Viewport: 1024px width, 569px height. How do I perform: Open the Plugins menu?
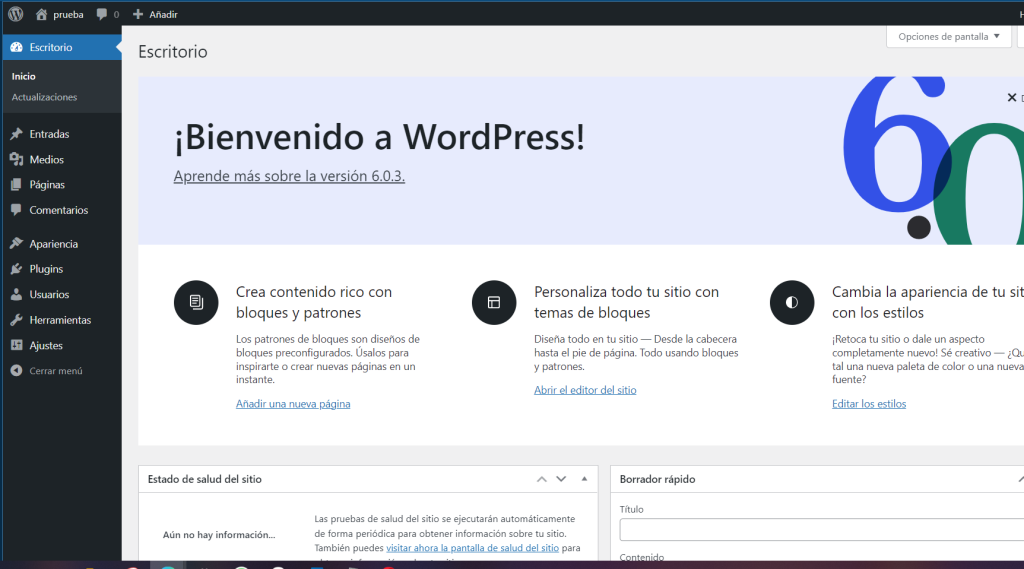point(61,269)
